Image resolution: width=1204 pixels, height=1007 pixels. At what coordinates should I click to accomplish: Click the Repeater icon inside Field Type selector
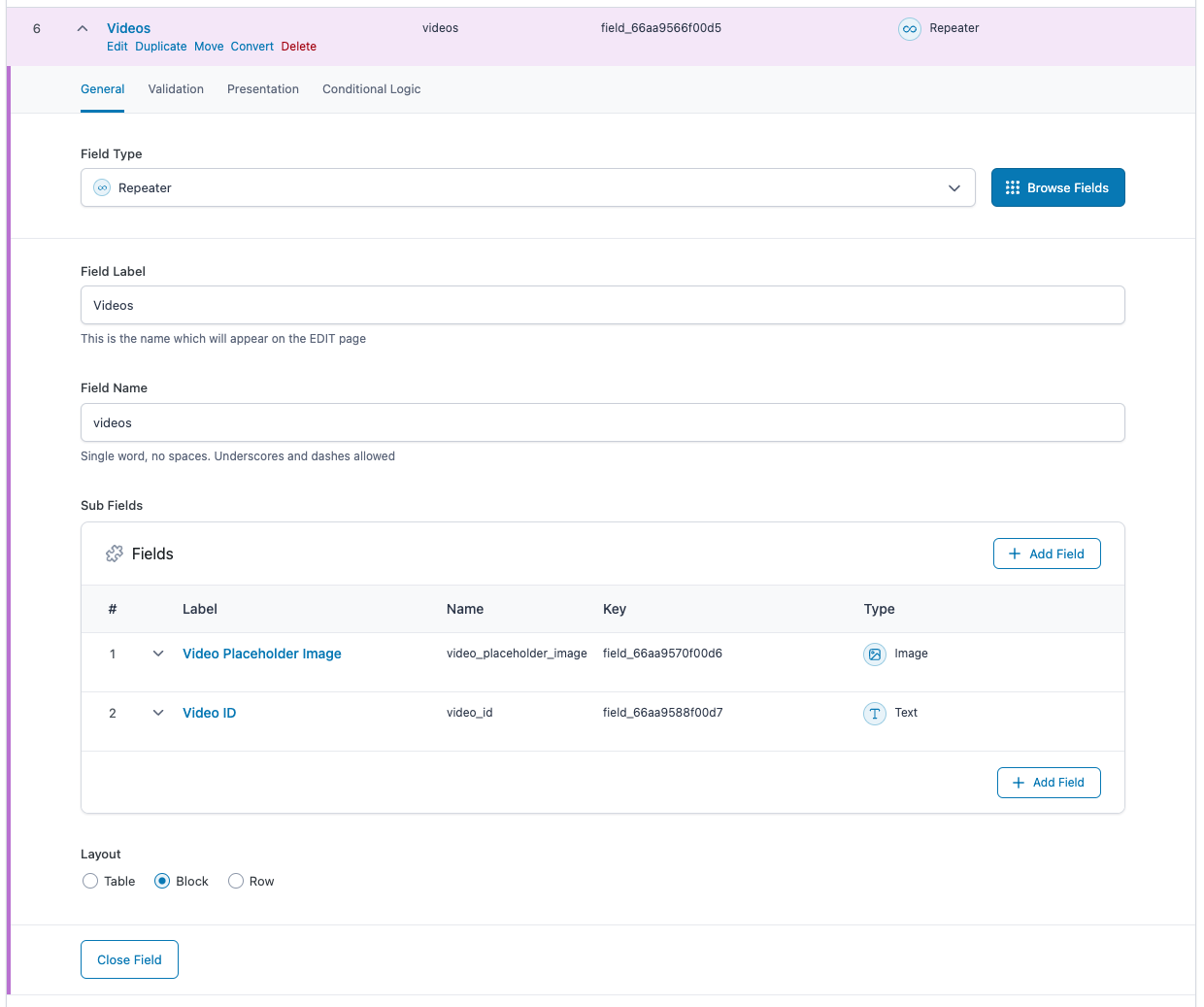(102, 188)
